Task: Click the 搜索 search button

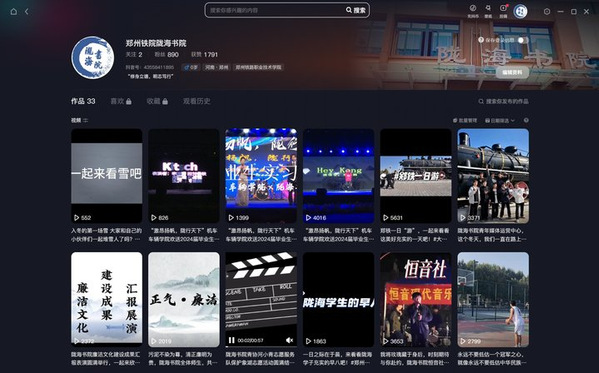Action: click(x=356, y=10)
